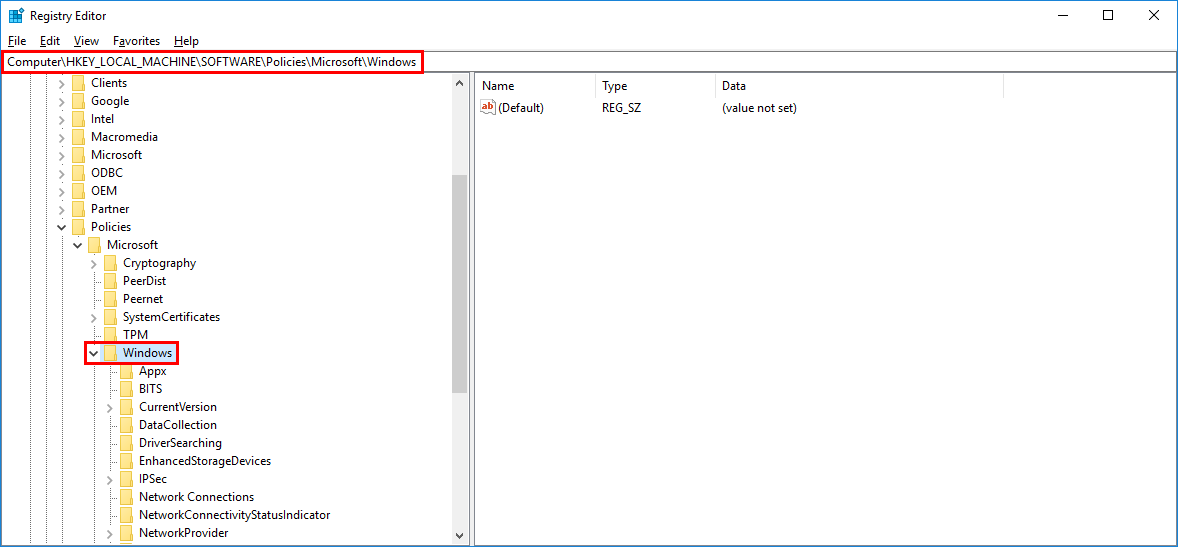Image resolution: width=1178 pixels, height=547 pixels.
Task: Click the CurrentVersion folder icon
Action: pos(125,407)
